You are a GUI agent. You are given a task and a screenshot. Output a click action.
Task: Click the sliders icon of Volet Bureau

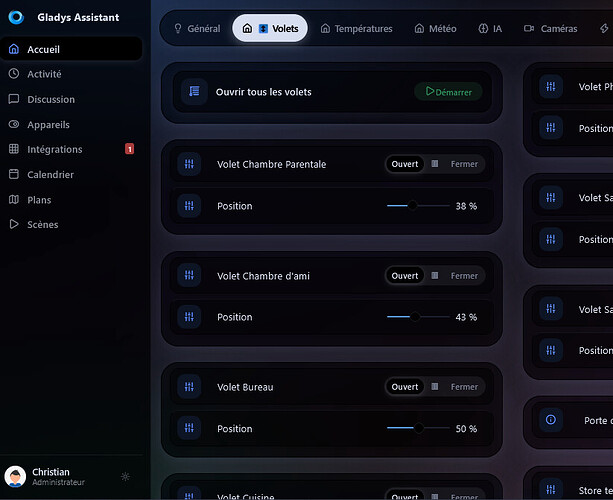click(x=189, y=387)
